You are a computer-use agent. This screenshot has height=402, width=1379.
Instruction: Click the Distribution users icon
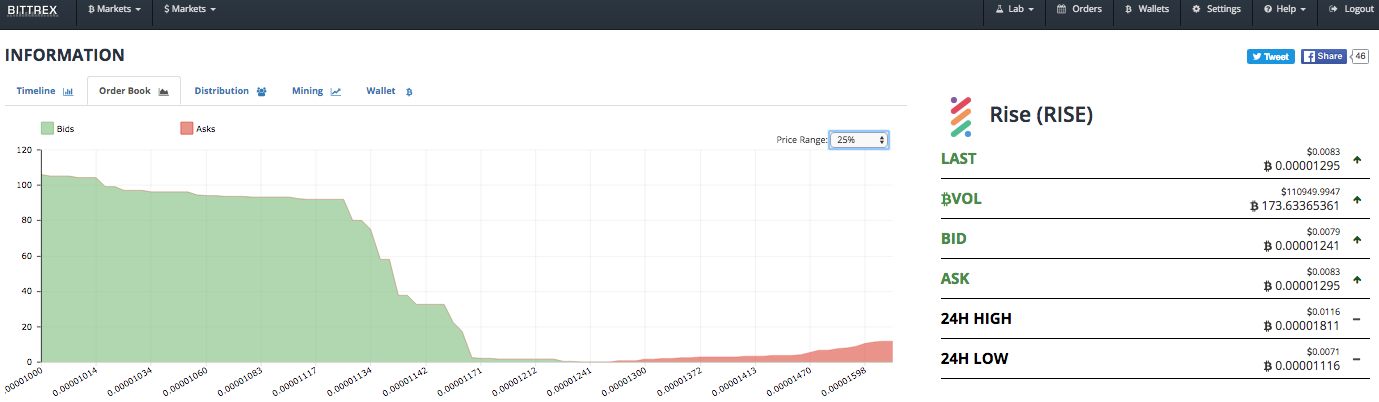261,92
